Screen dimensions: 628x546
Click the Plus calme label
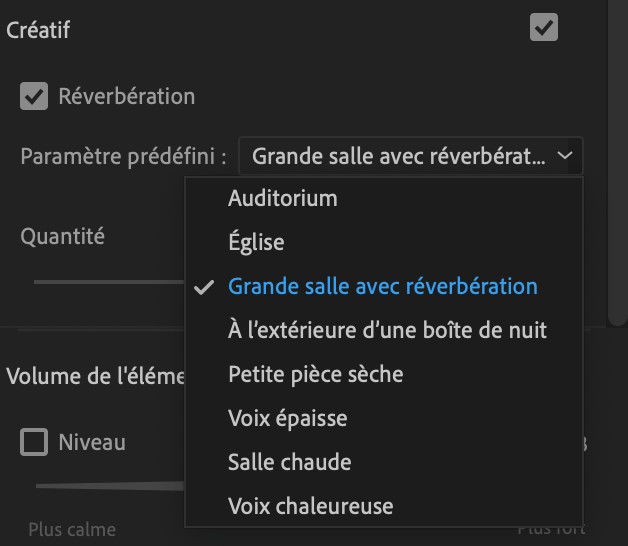(x=72, y=530)
